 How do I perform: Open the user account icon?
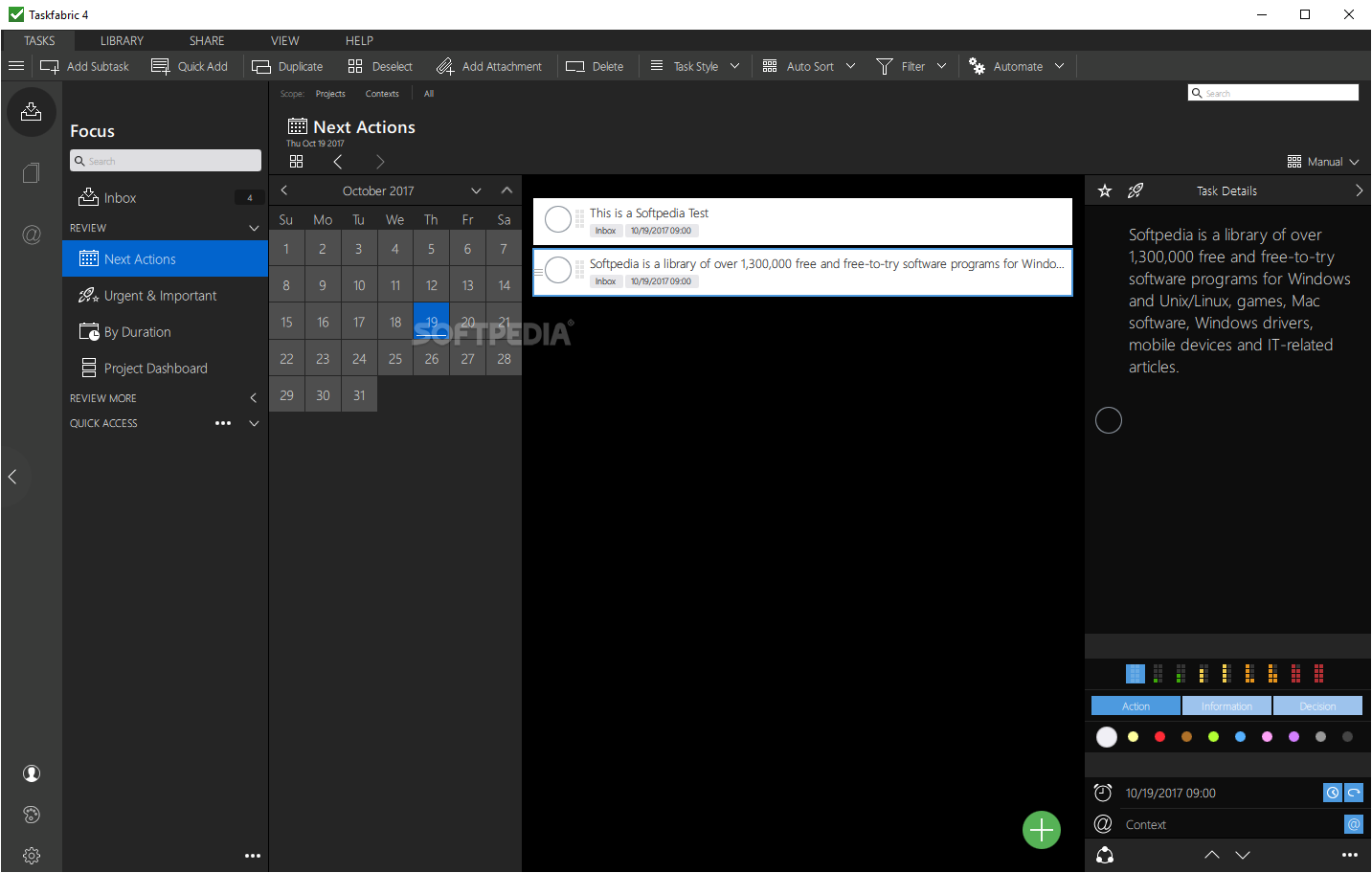point(32,773)
